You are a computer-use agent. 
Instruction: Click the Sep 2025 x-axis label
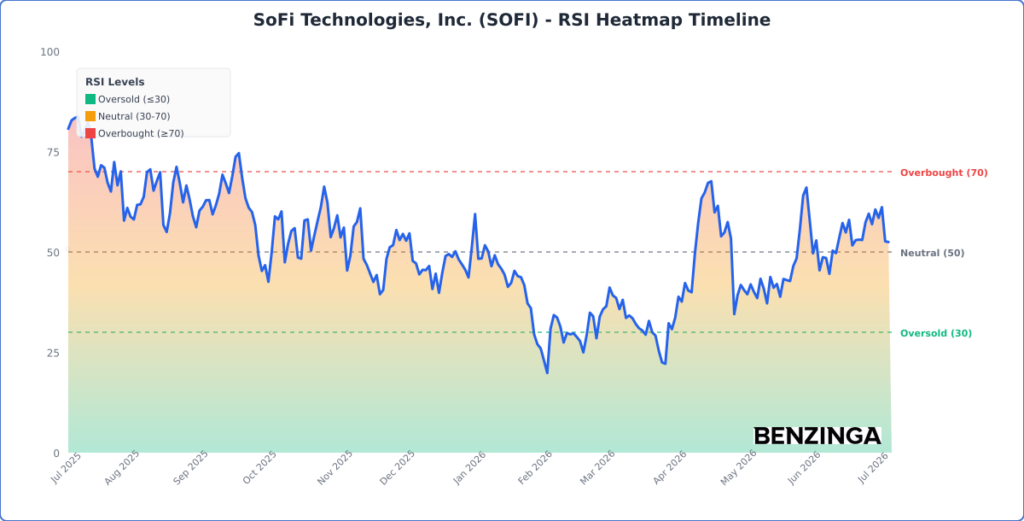click(x=192, y=466)
